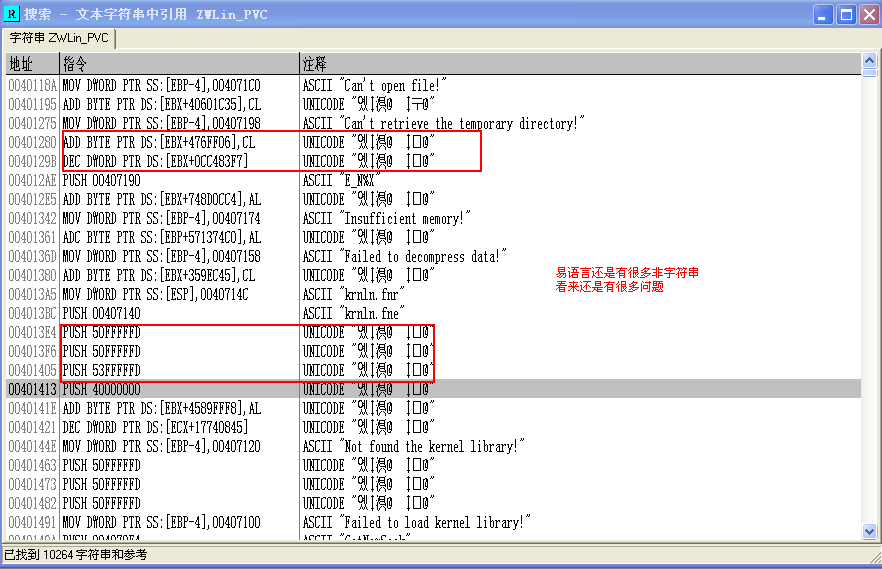The height and width of the screenshot is (569, 882).
Task: Select the "Insufficient memory!" string row
Action: click(392, 218)
